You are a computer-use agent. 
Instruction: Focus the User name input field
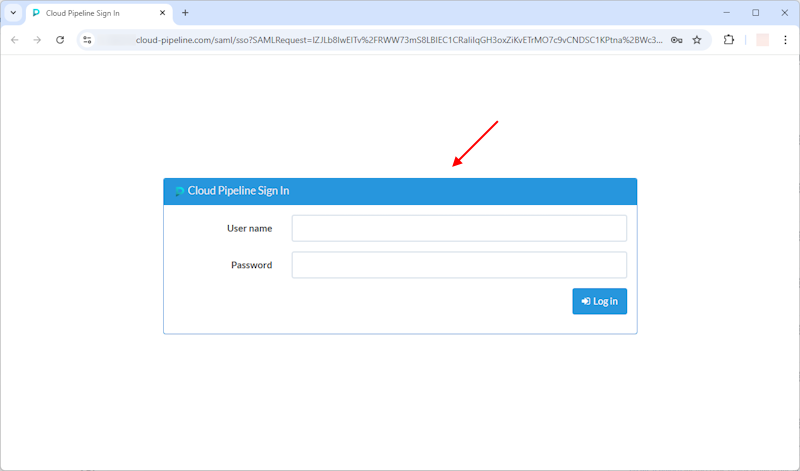(459, 228)
